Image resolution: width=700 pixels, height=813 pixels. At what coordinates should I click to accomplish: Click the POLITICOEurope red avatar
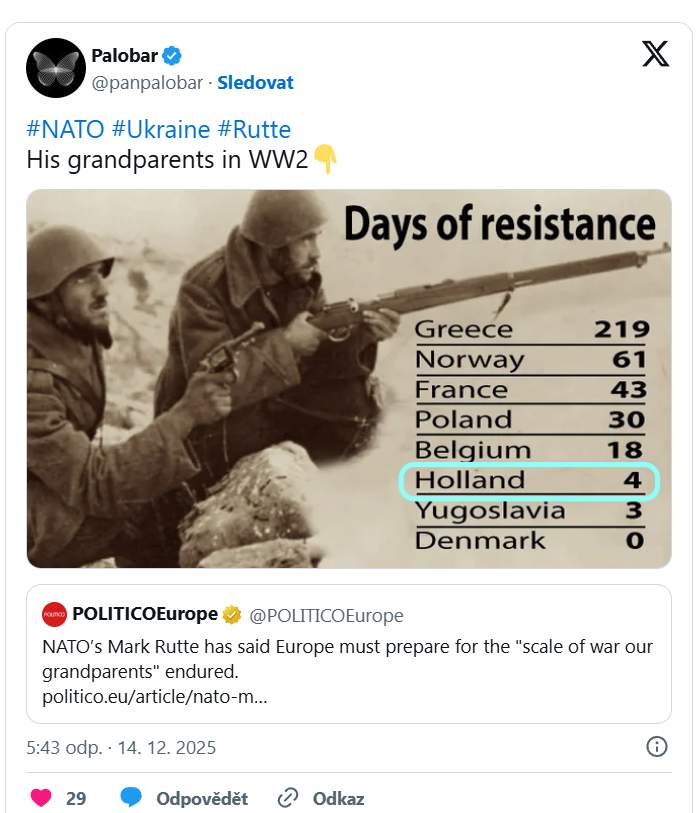pyautogui.click(x=55, y=614)
